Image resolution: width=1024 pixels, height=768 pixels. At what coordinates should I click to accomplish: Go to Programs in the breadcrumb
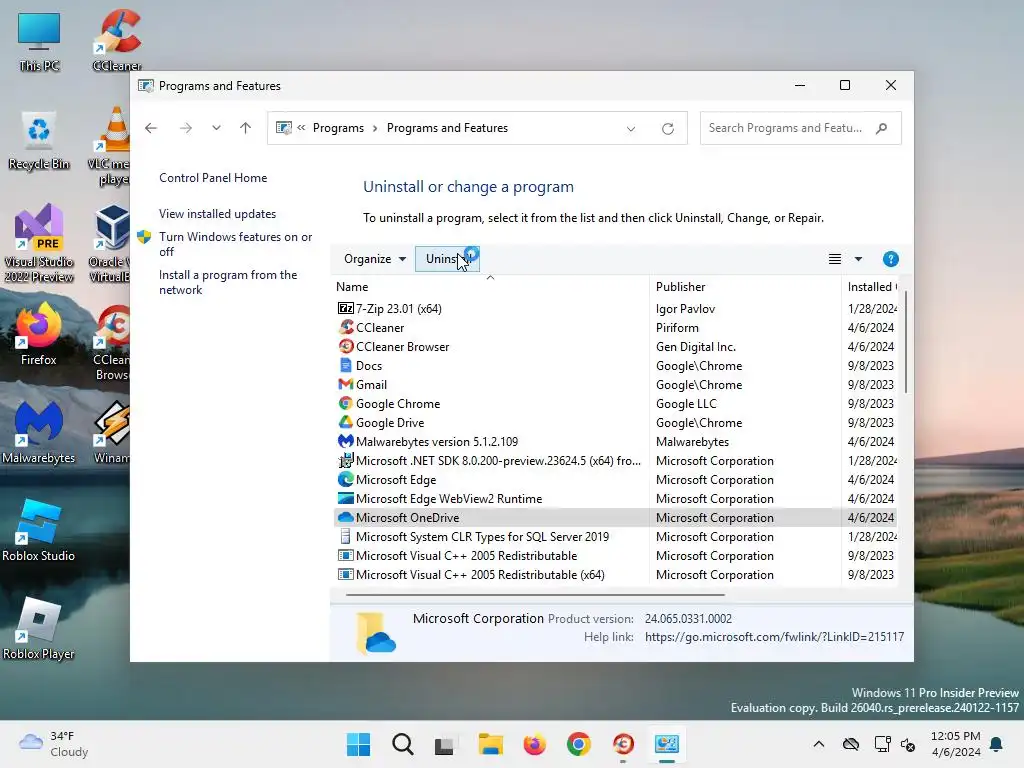(x=338, y=128)
